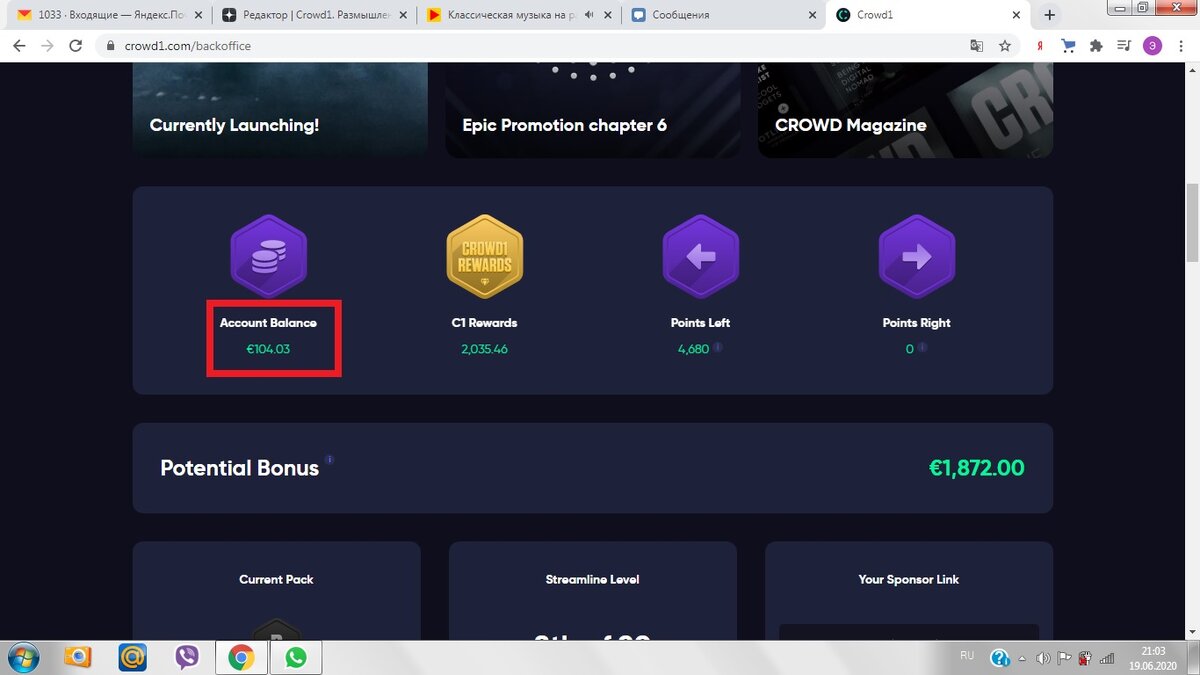Open the Currently Launching! card
The height and width of the screenshot is (675, 1200).
[280, 110]
